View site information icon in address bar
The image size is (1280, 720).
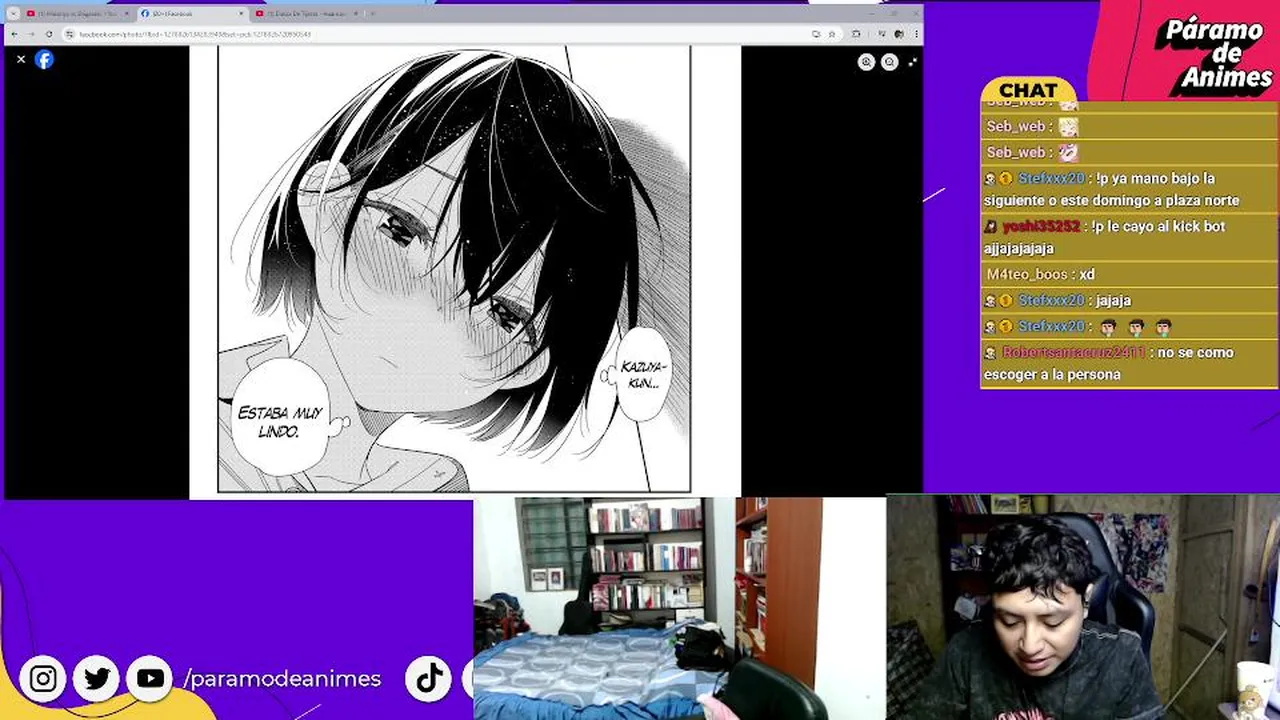tap(70, 34)
